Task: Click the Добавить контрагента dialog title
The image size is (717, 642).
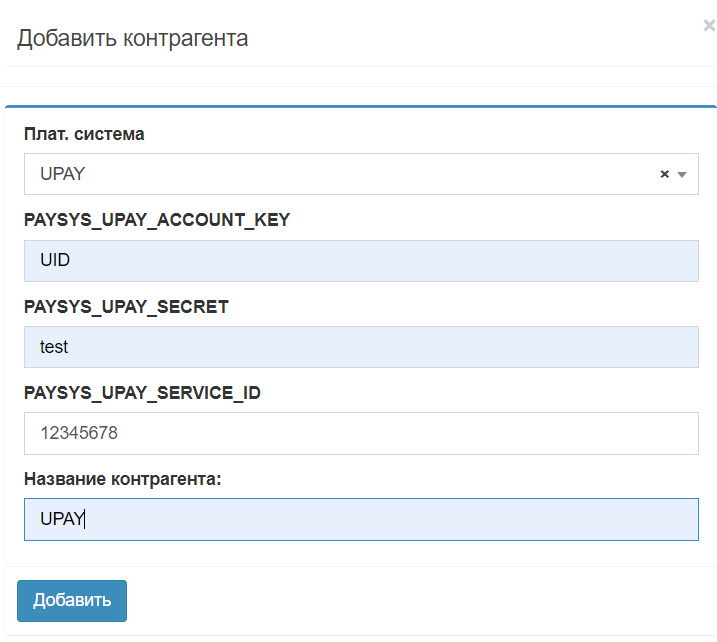Action: [x=132, y=39]
